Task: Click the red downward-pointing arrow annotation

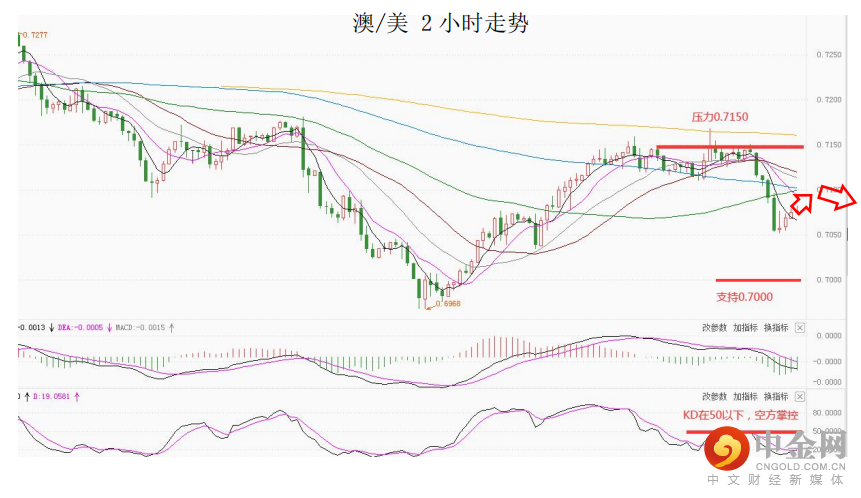Action: (838, 197)
